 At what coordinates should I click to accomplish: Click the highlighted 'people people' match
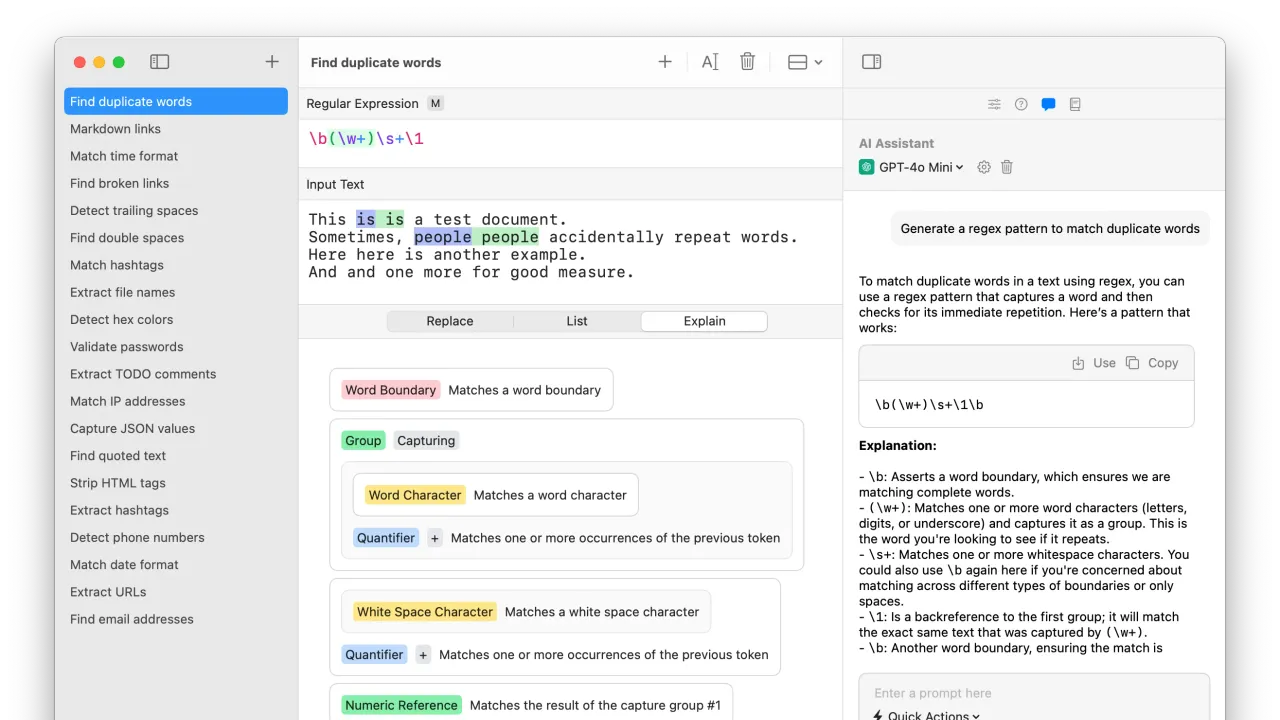[476, 237]
